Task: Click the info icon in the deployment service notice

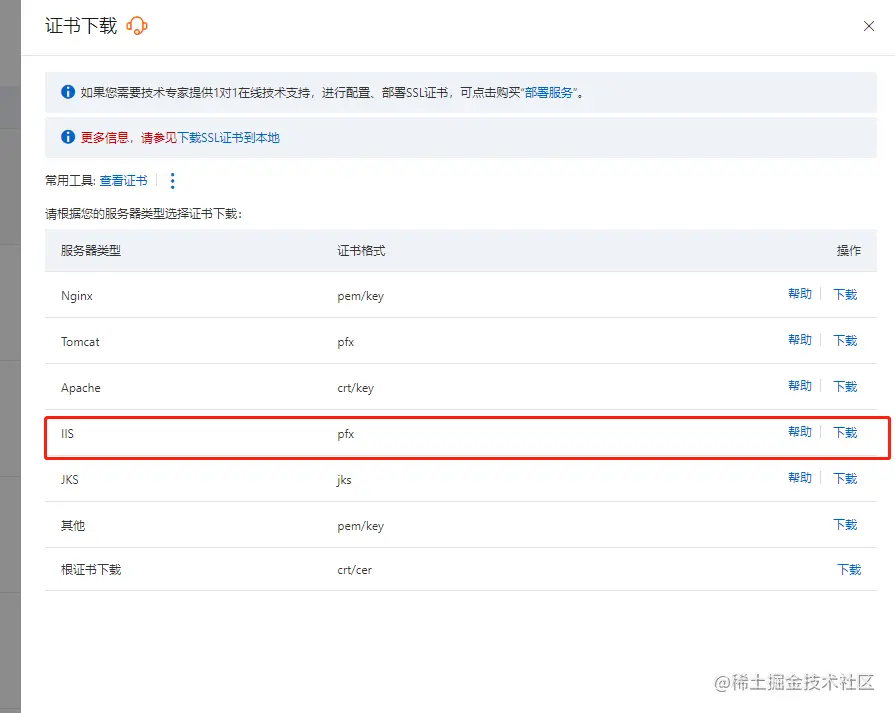Action: tap(66, 91)
